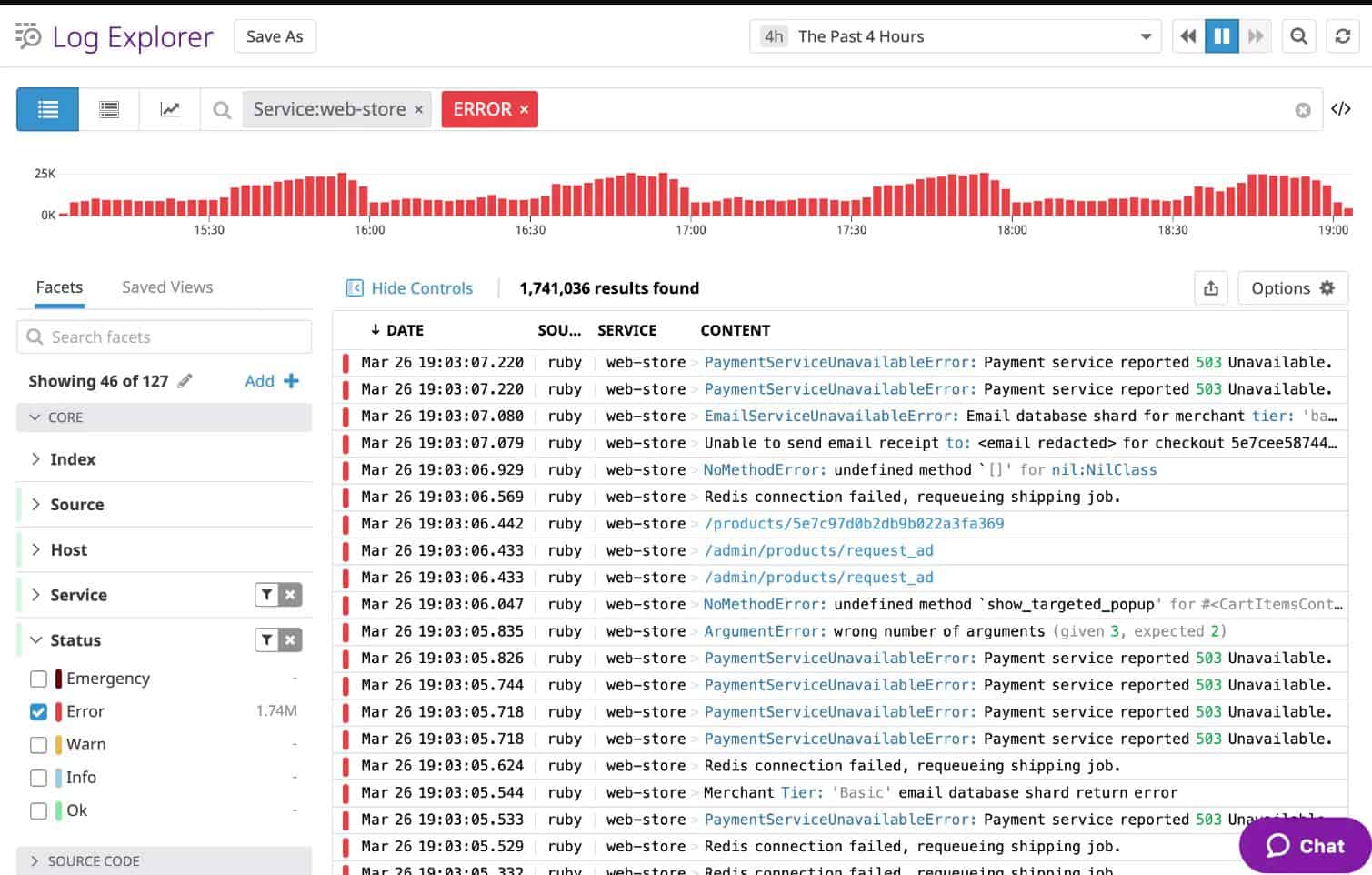Click the CONTENT column header
Viewport: 1372px width, 875px height.
click(x=735, y=330)
